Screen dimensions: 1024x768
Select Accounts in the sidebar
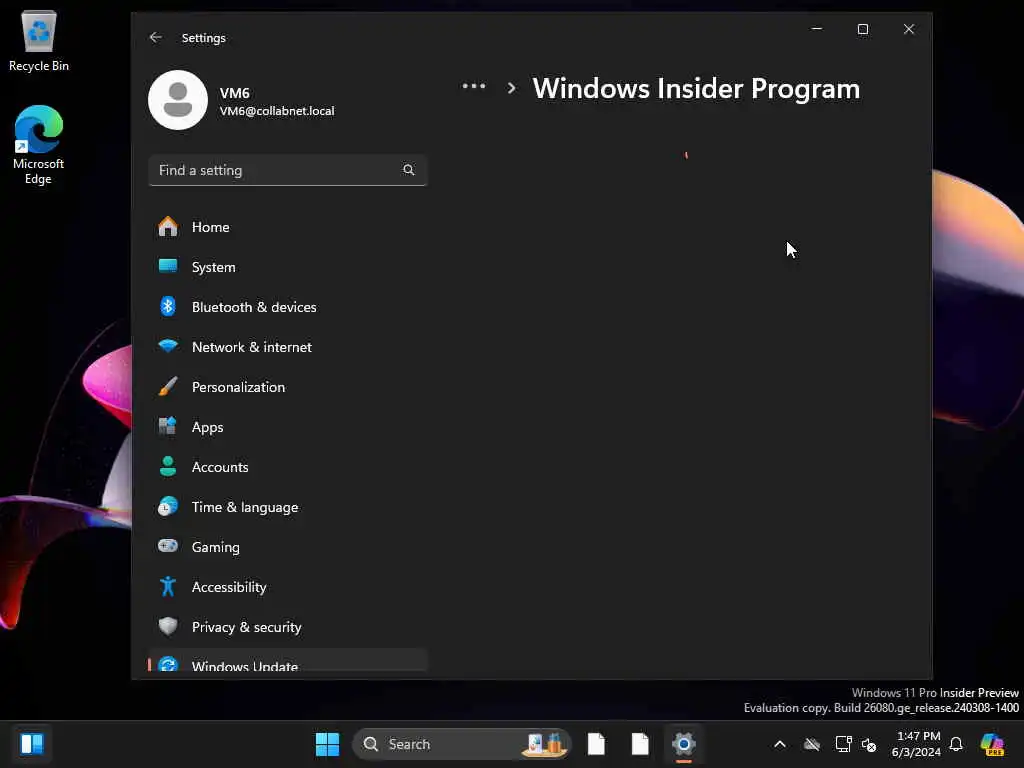[287, 467]
